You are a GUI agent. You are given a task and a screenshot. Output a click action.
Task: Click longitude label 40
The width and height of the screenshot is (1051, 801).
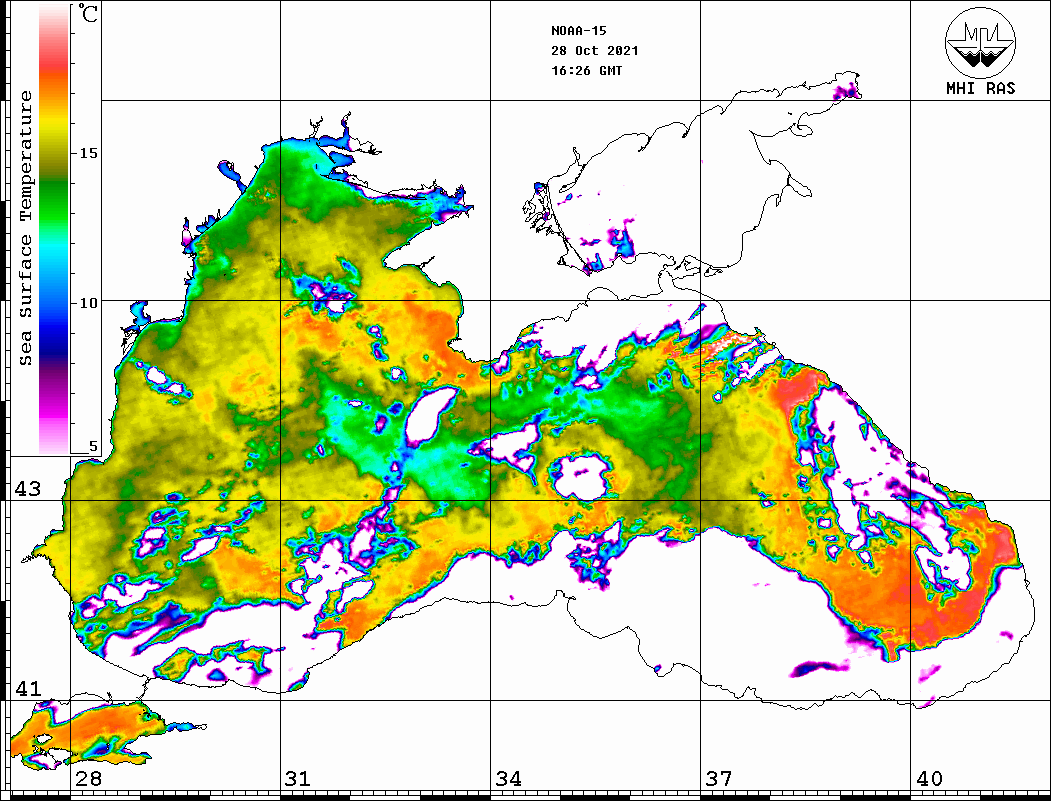point(929,779)
